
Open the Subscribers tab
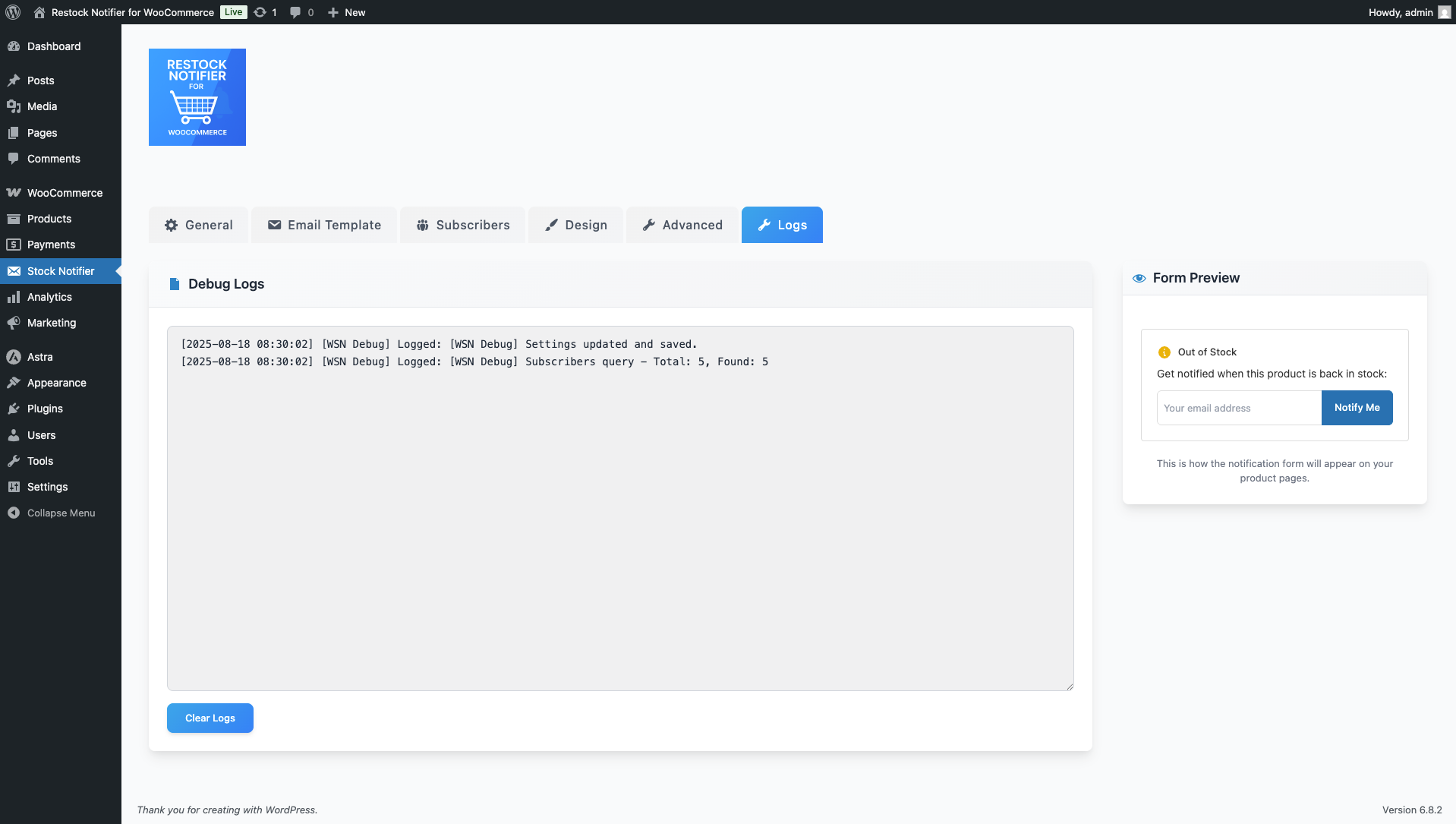462,225
